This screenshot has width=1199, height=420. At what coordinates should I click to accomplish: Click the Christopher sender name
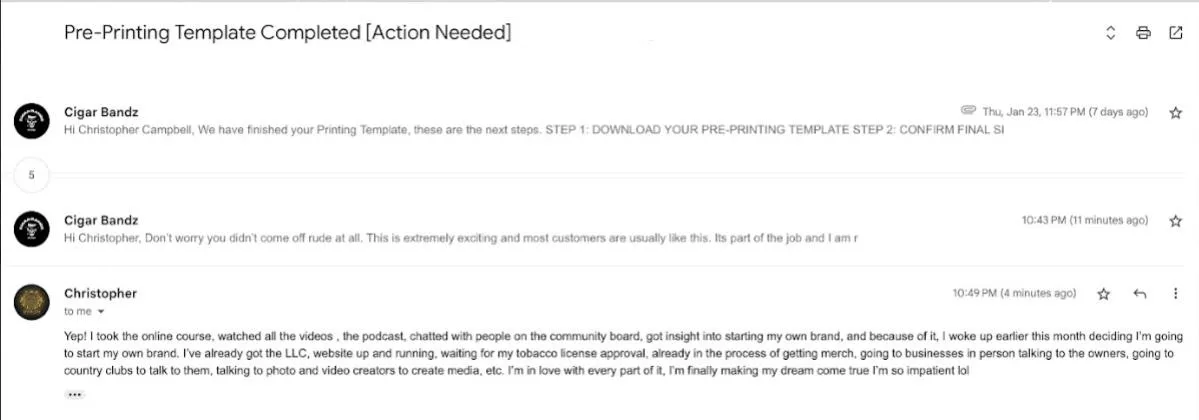pos(100,294)
